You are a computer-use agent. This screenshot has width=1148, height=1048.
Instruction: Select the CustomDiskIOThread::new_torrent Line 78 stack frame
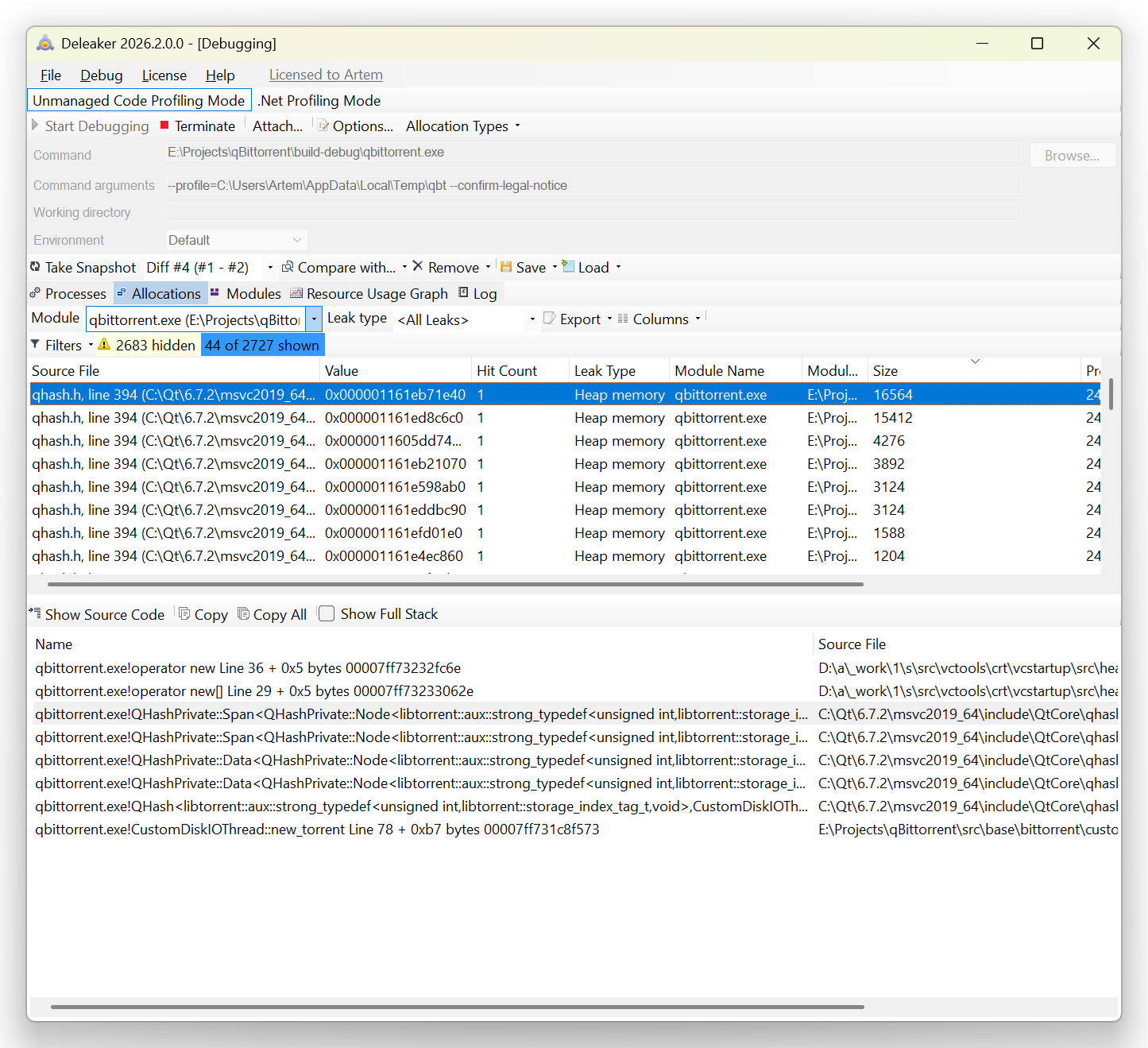click(576, 830)
